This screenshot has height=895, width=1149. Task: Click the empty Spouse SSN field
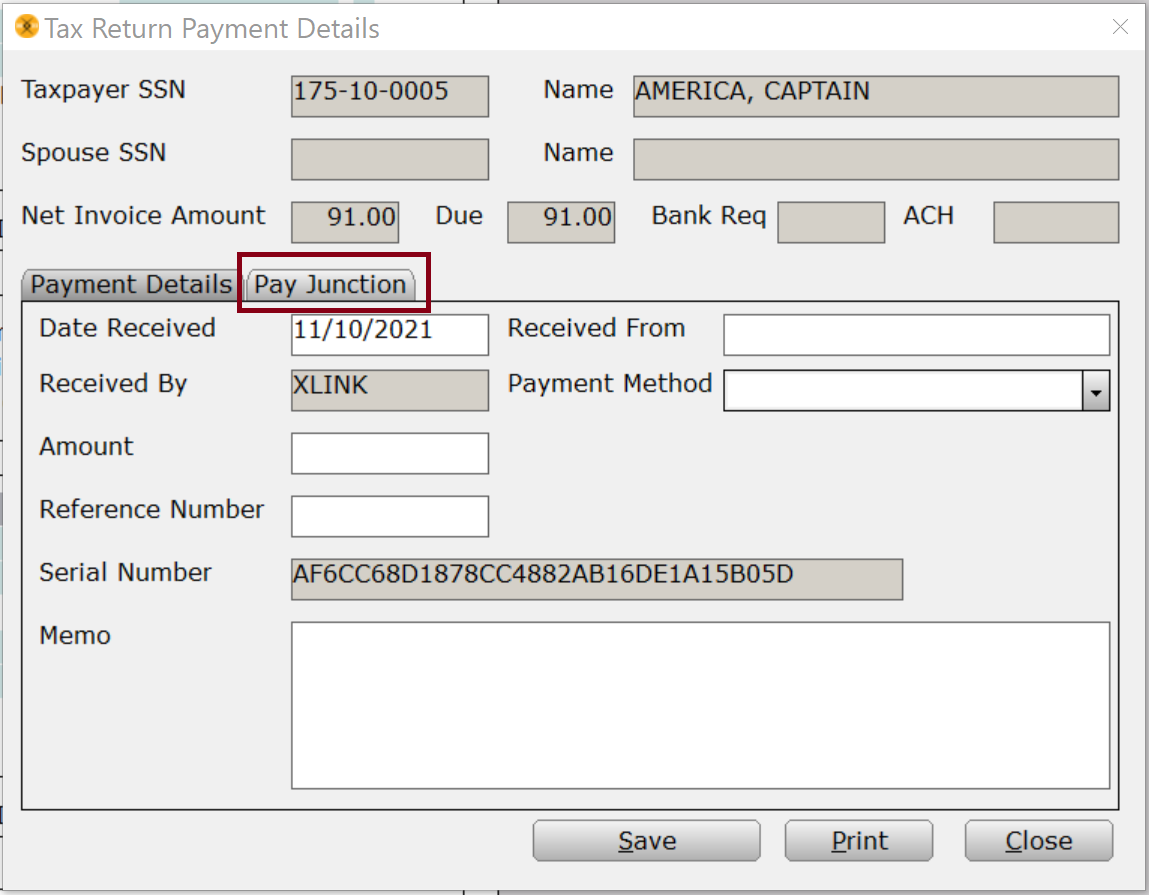[x=390, y=159]
